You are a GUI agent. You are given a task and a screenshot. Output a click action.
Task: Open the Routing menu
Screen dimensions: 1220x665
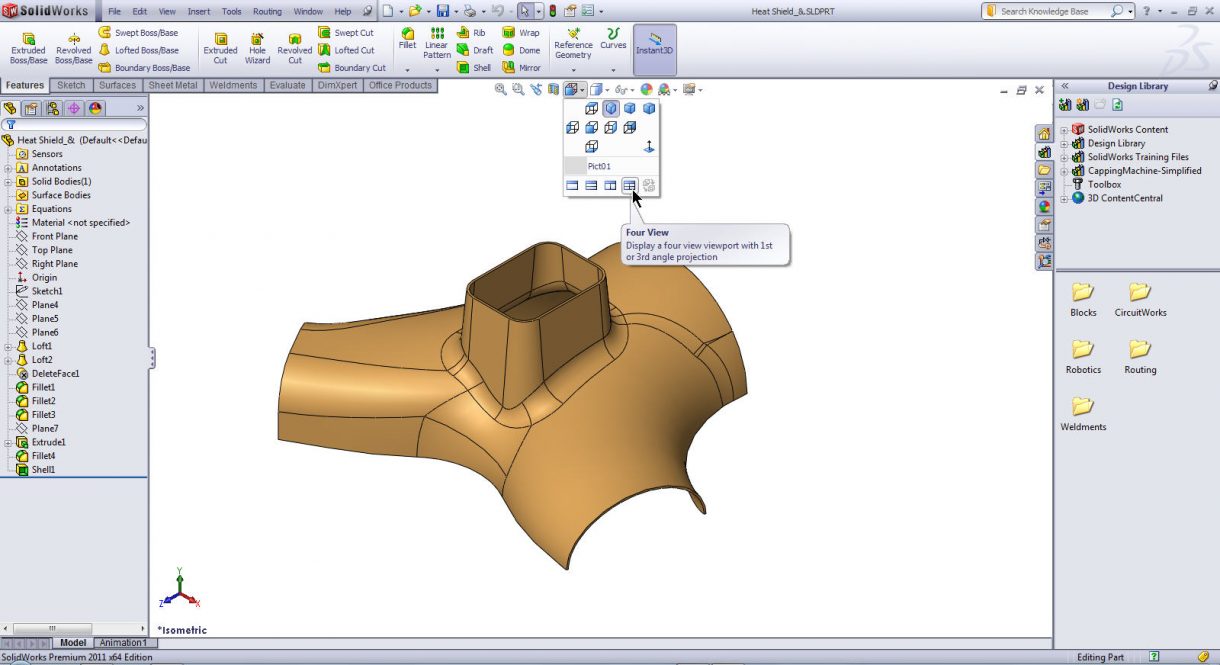267,12
